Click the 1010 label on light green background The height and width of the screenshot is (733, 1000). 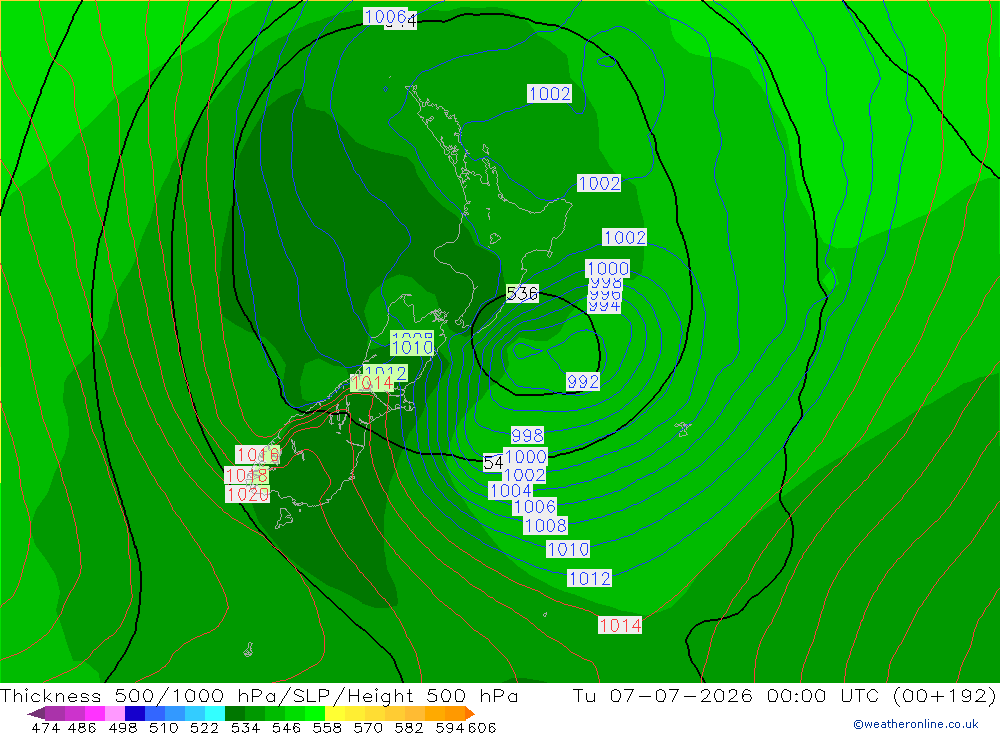(x=413, y=348)
